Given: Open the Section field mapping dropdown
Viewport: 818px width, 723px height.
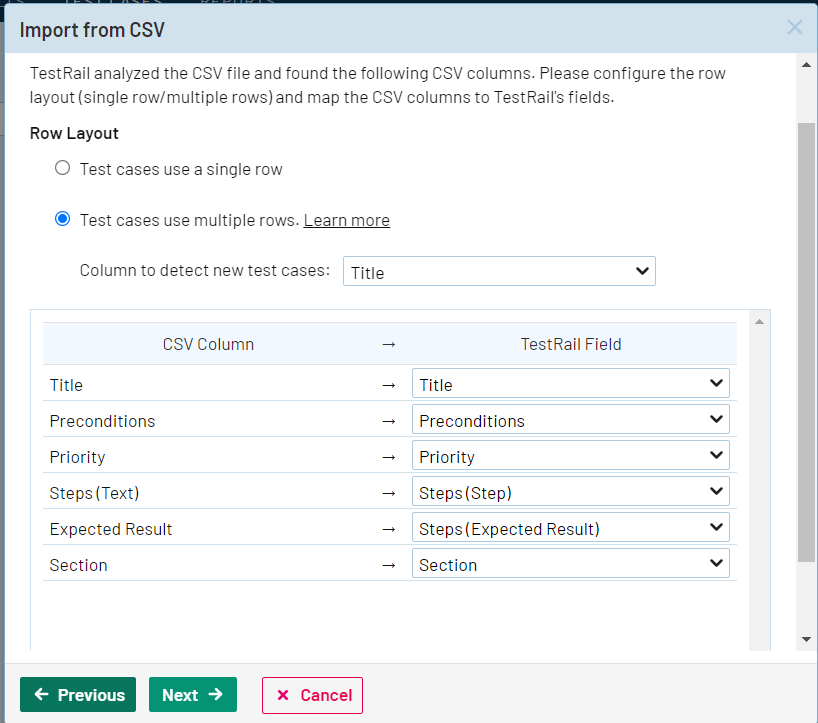Looking at the screenshot, I should click(x=570, y=564).
